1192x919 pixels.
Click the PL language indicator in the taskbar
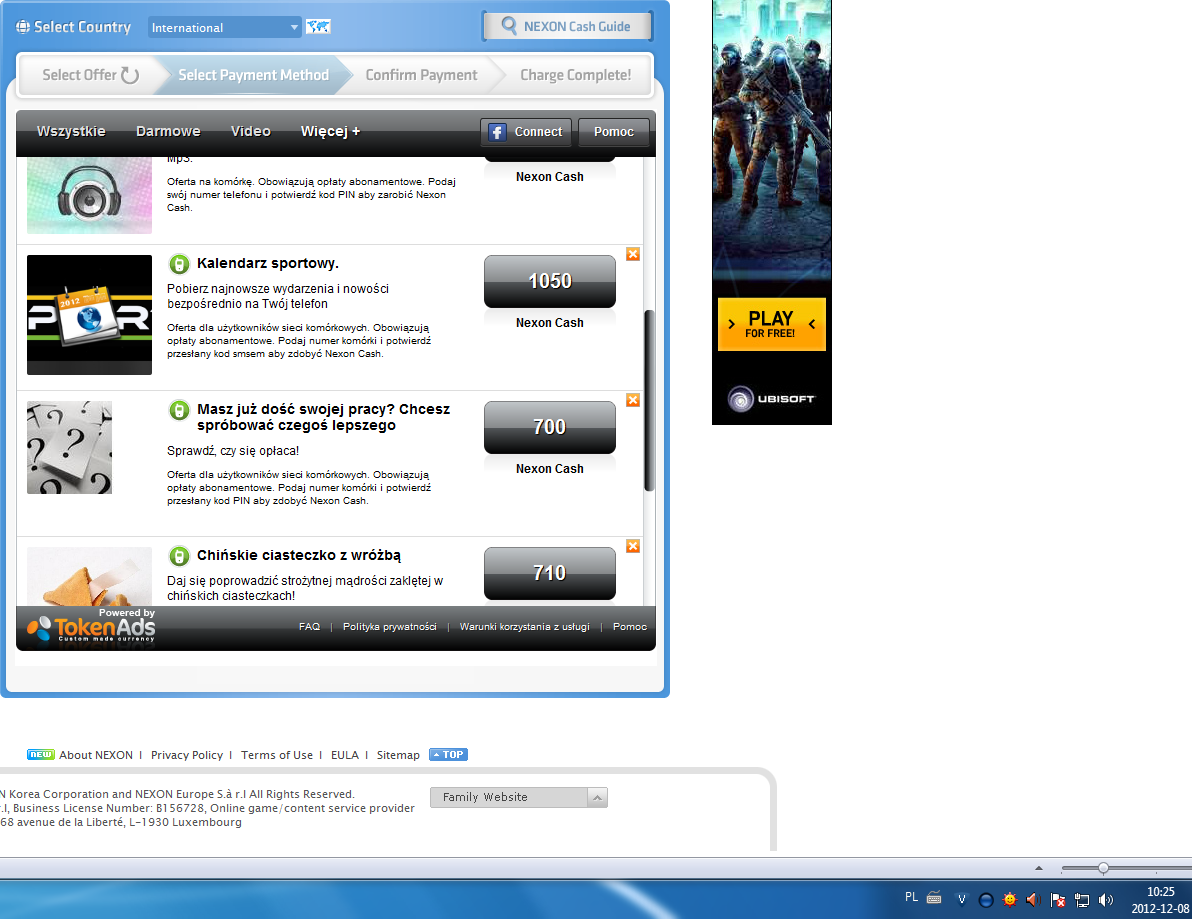911,897
